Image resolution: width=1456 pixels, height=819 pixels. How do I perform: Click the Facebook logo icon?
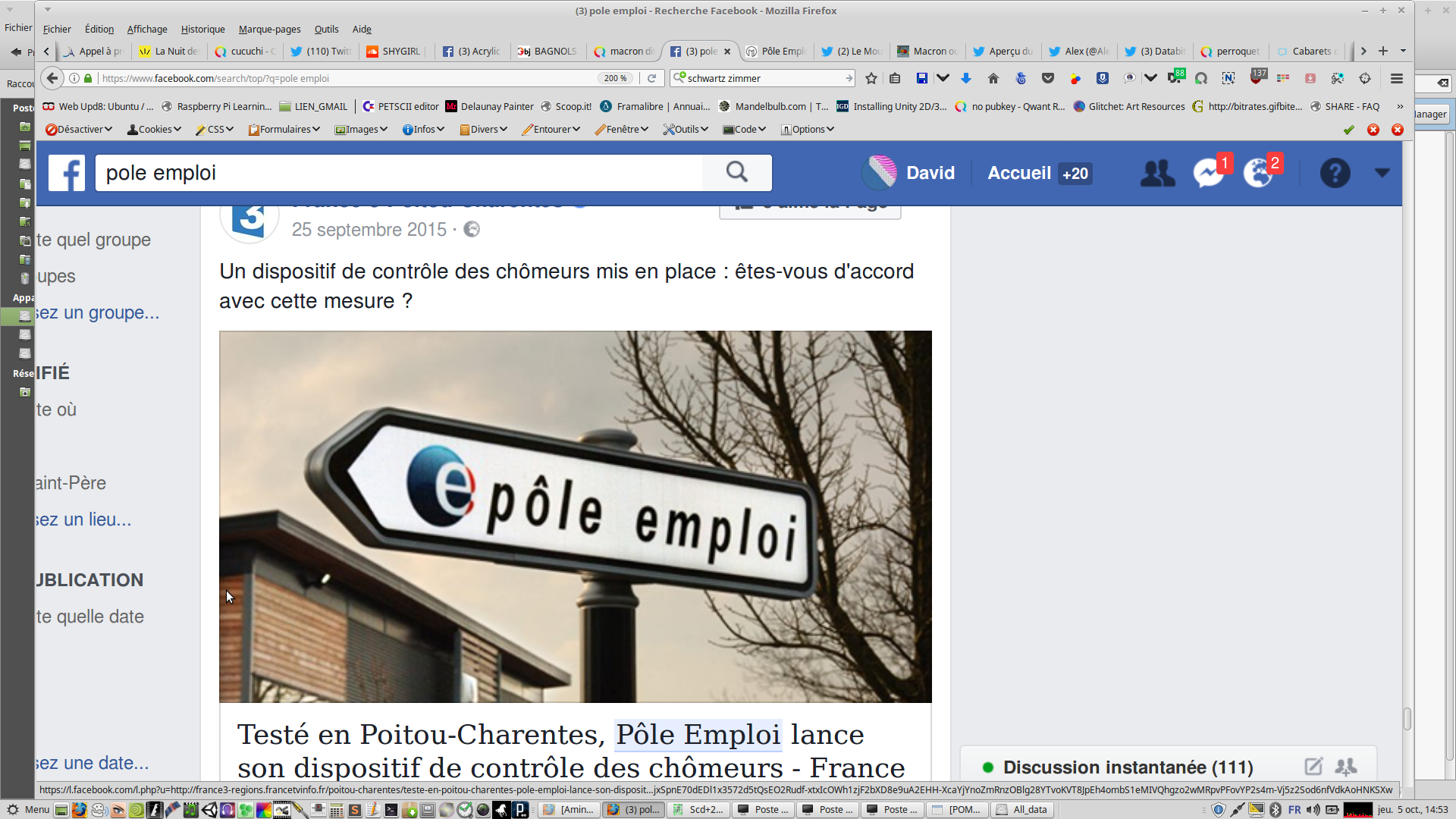(x=67, y=173)
